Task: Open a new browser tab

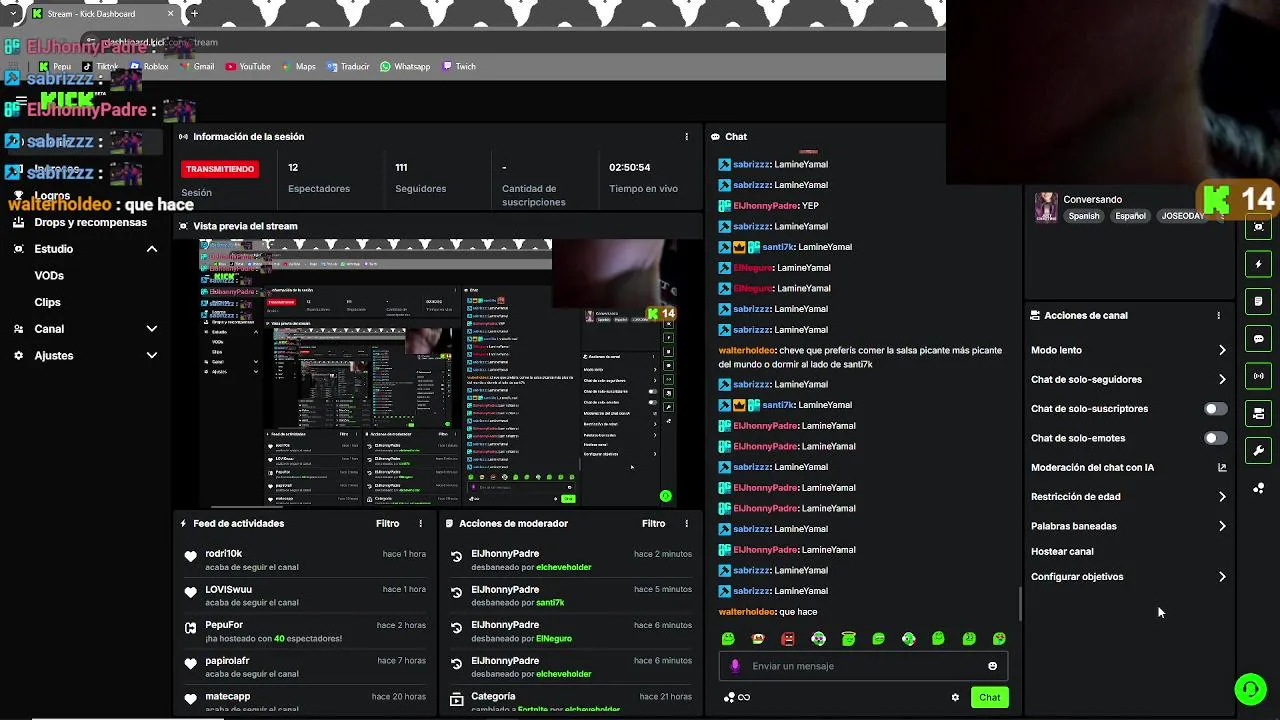Action: (x=194, y=14)
